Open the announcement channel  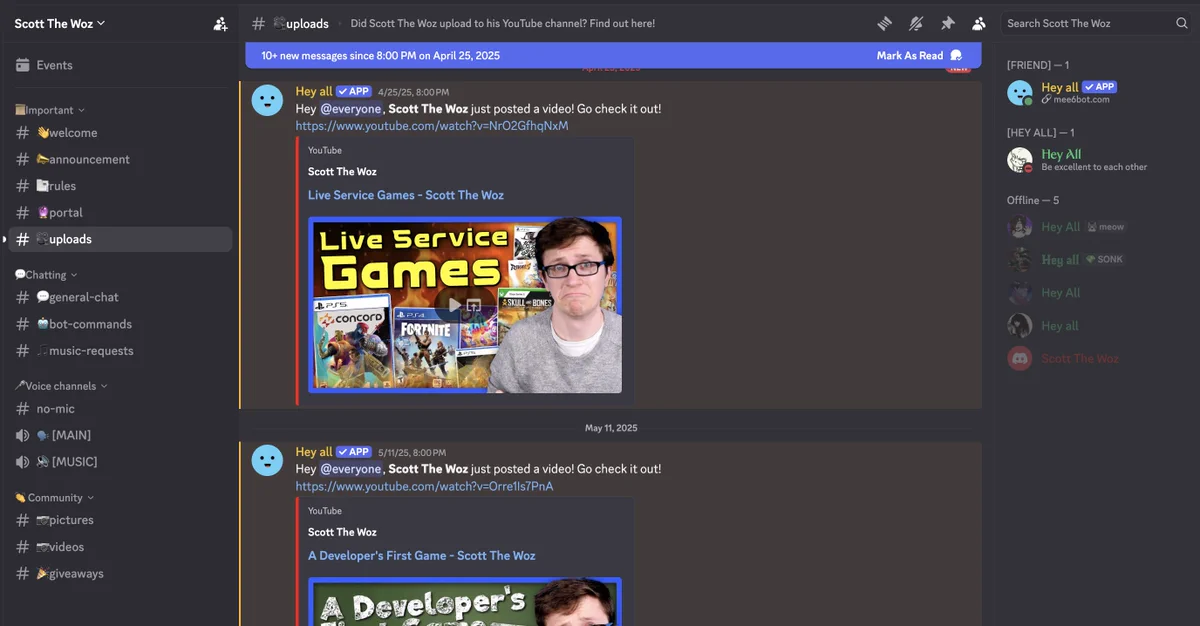pyautogui.click(x=120, y=159)
